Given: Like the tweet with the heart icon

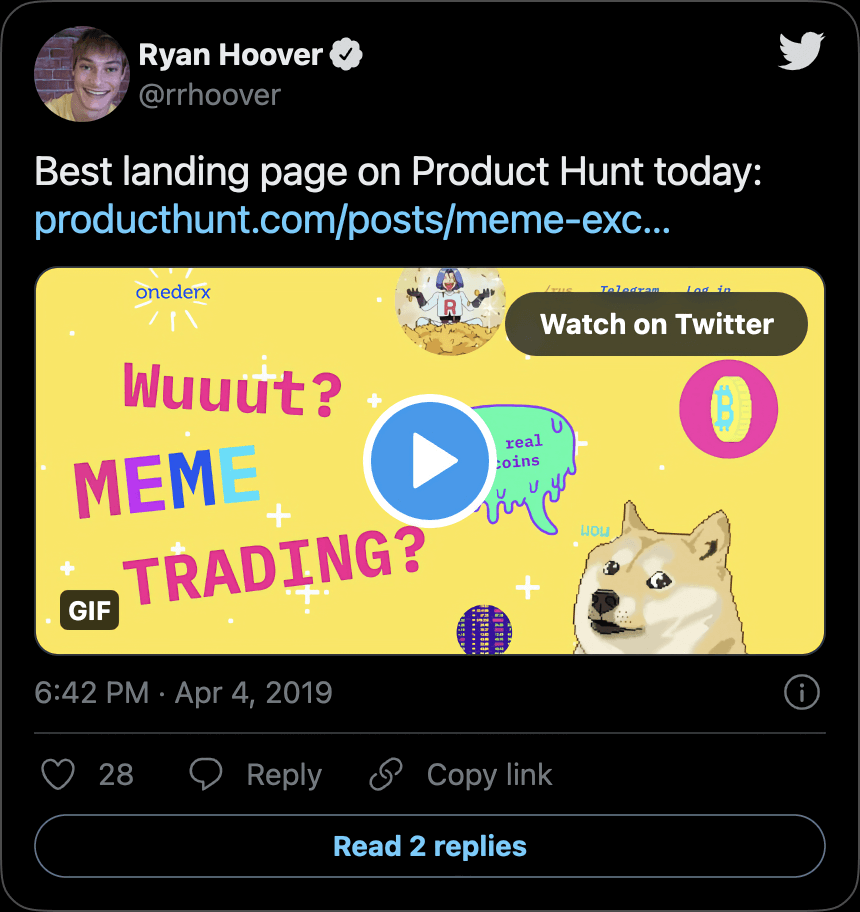Looking at the screenshot, I should pyautogui.click(x=58, y=775).
